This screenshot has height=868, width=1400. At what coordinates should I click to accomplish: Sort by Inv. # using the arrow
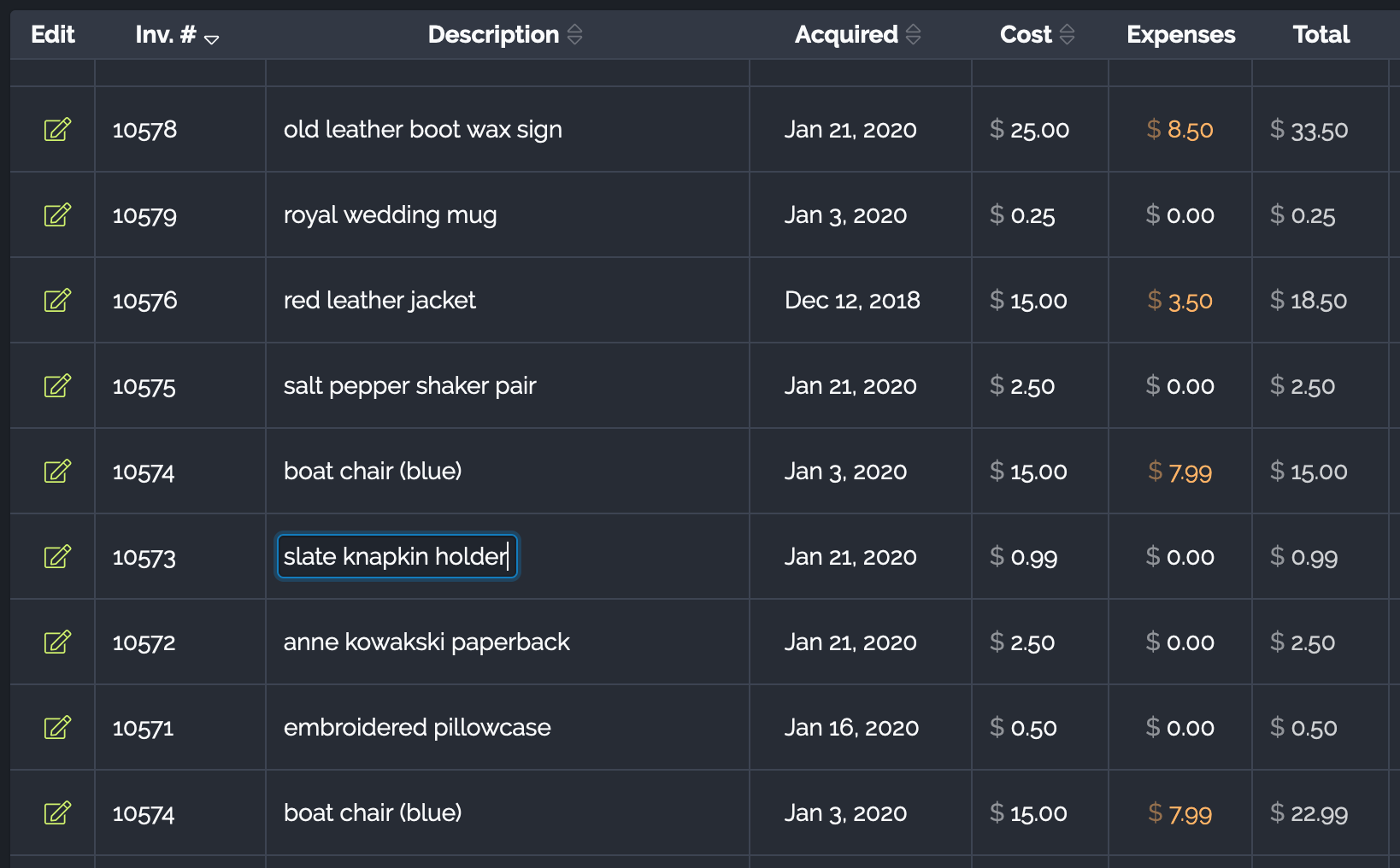[x=212, y=38]
